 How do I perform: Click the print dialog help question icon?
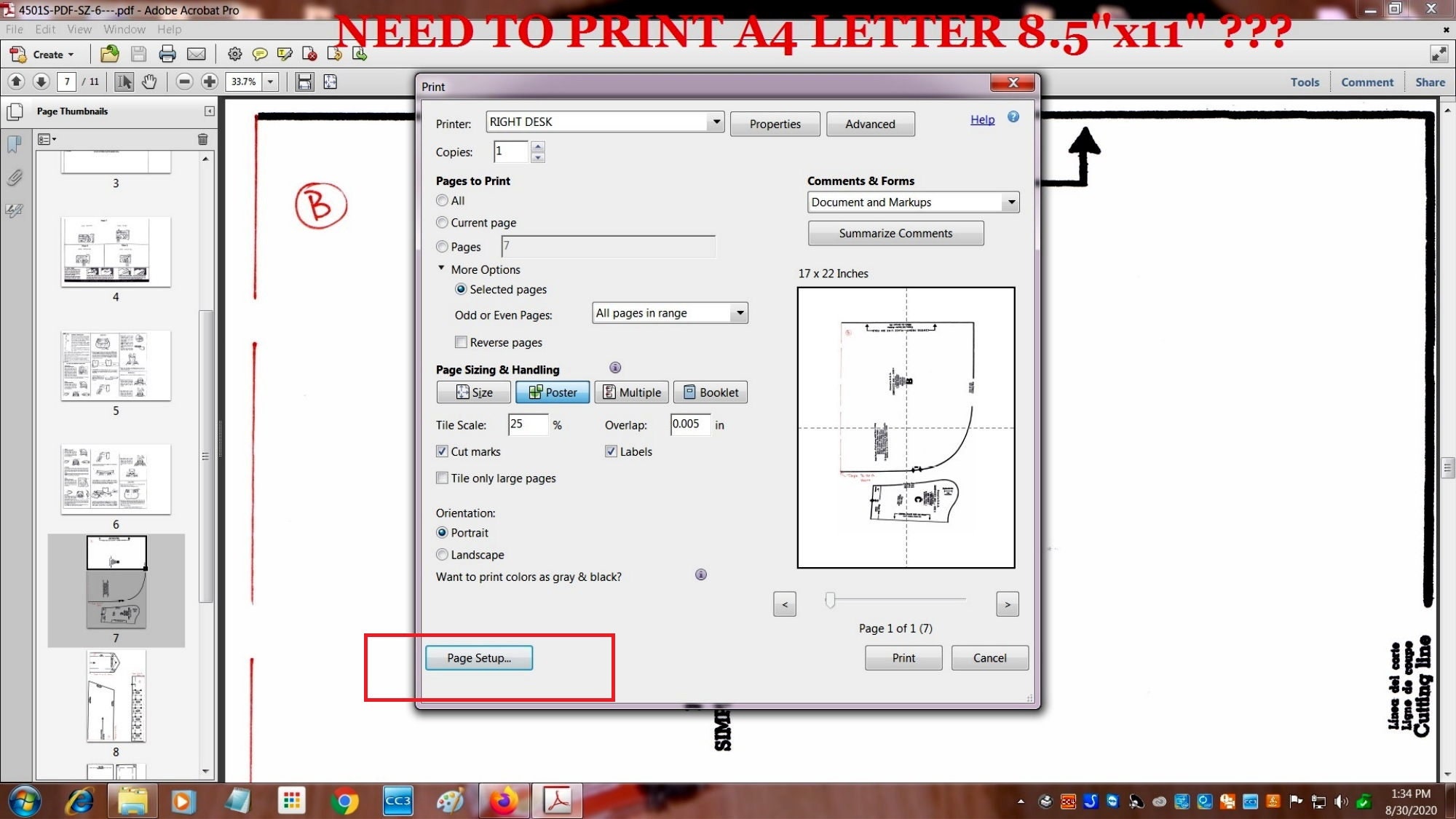pos(1013,117)
